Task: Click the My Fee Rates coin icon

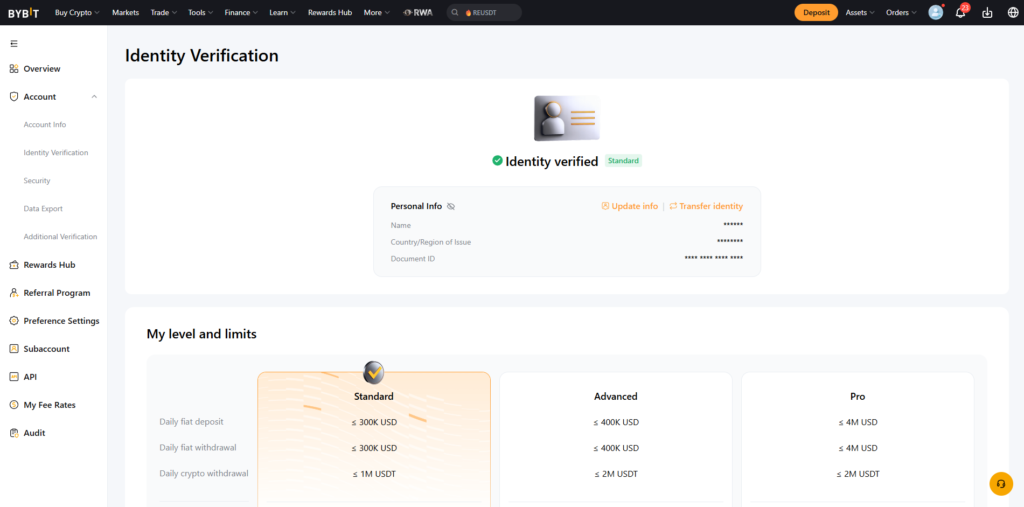Action: pyautogui.click(x=14, y=405)
